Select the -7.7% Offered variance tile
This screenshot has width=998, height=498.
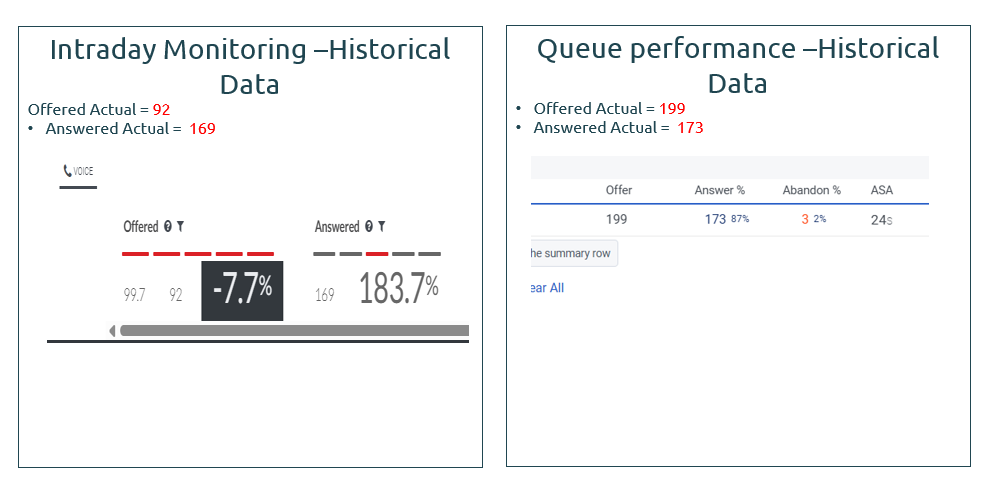pyautogui.click(x=242, y=290)
